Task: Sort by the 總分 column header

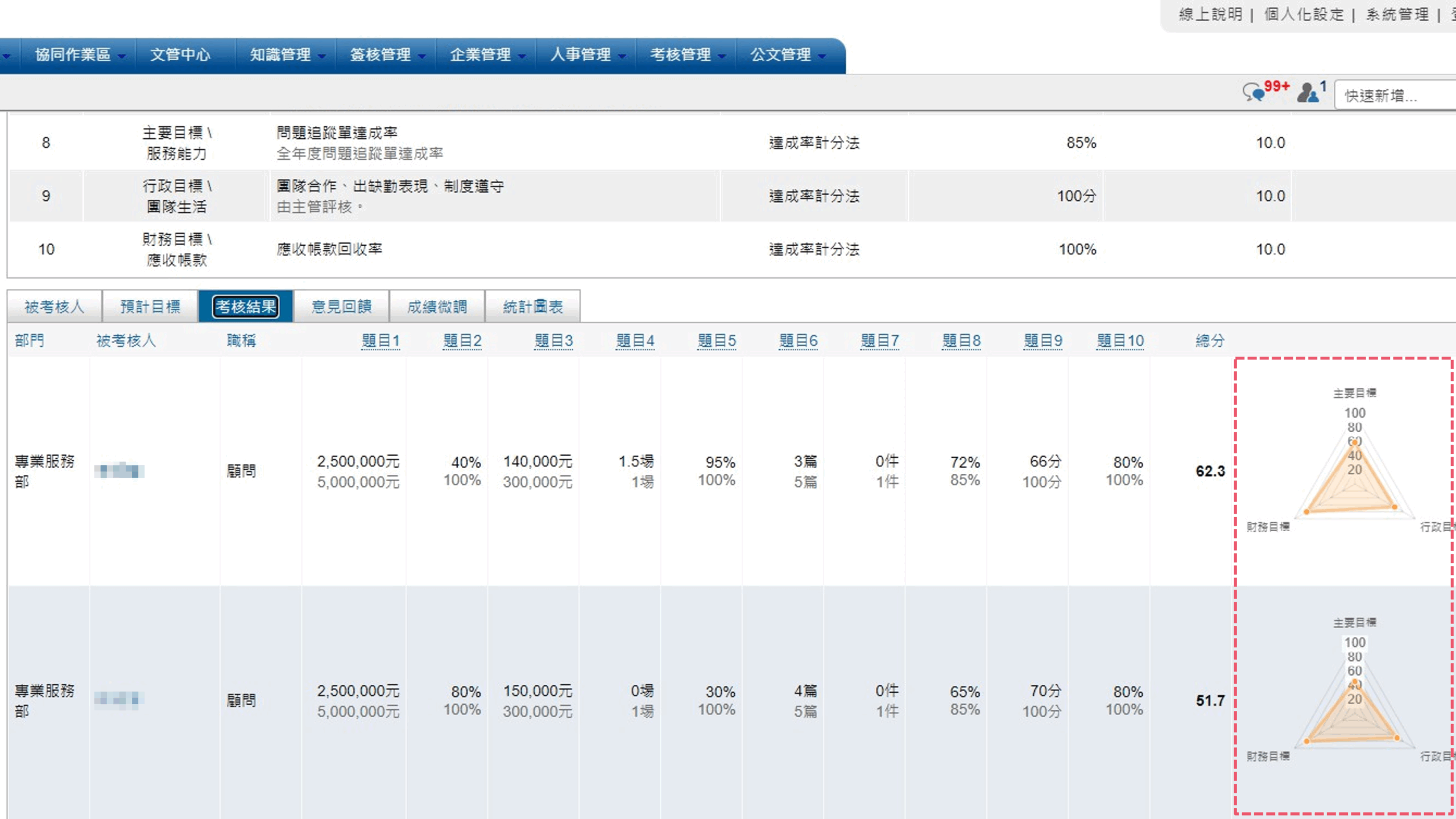Action: [x=1210, y=341]
